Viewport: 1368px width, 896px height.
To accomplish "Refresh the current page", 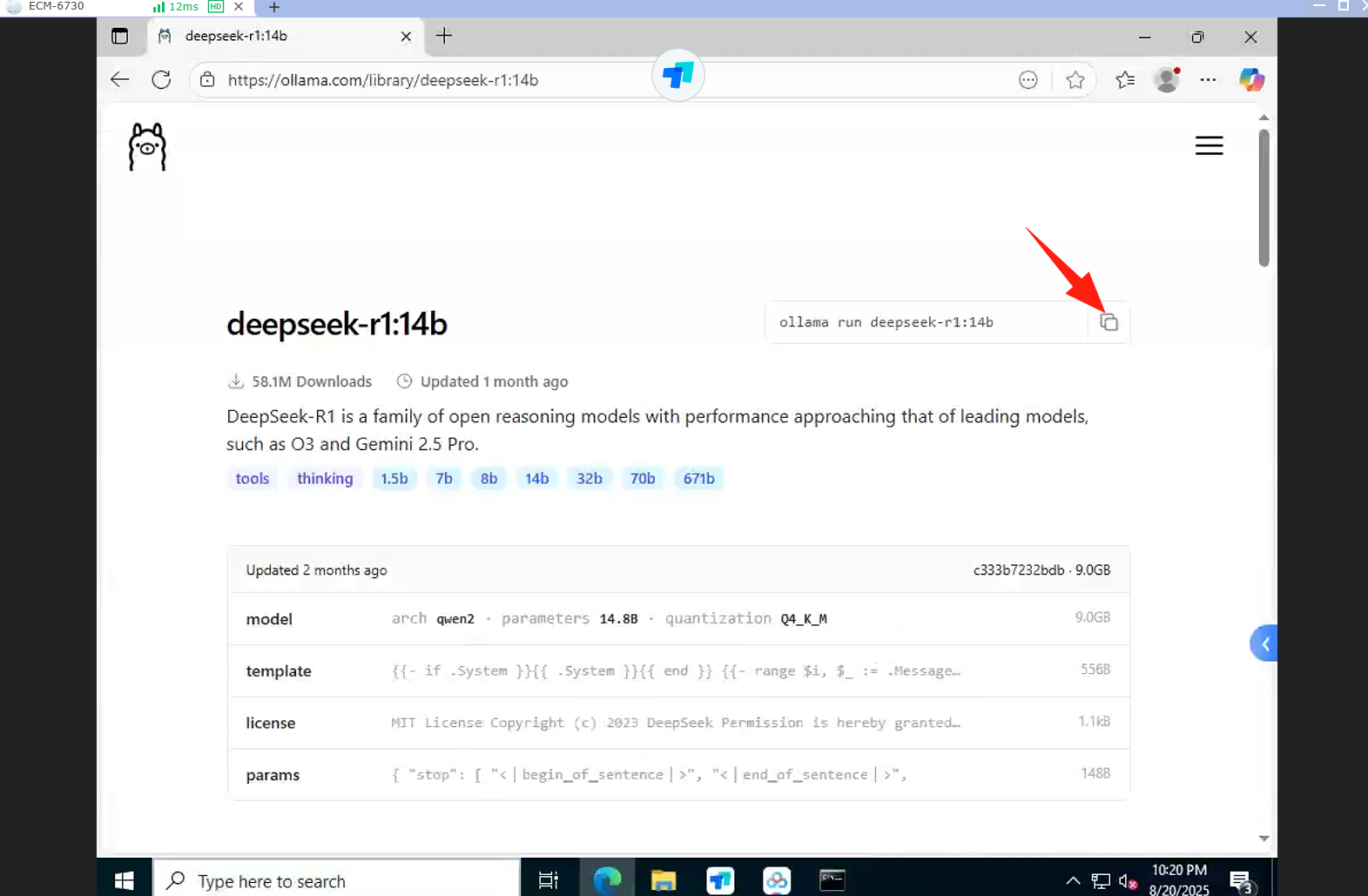I will (161, 80).
